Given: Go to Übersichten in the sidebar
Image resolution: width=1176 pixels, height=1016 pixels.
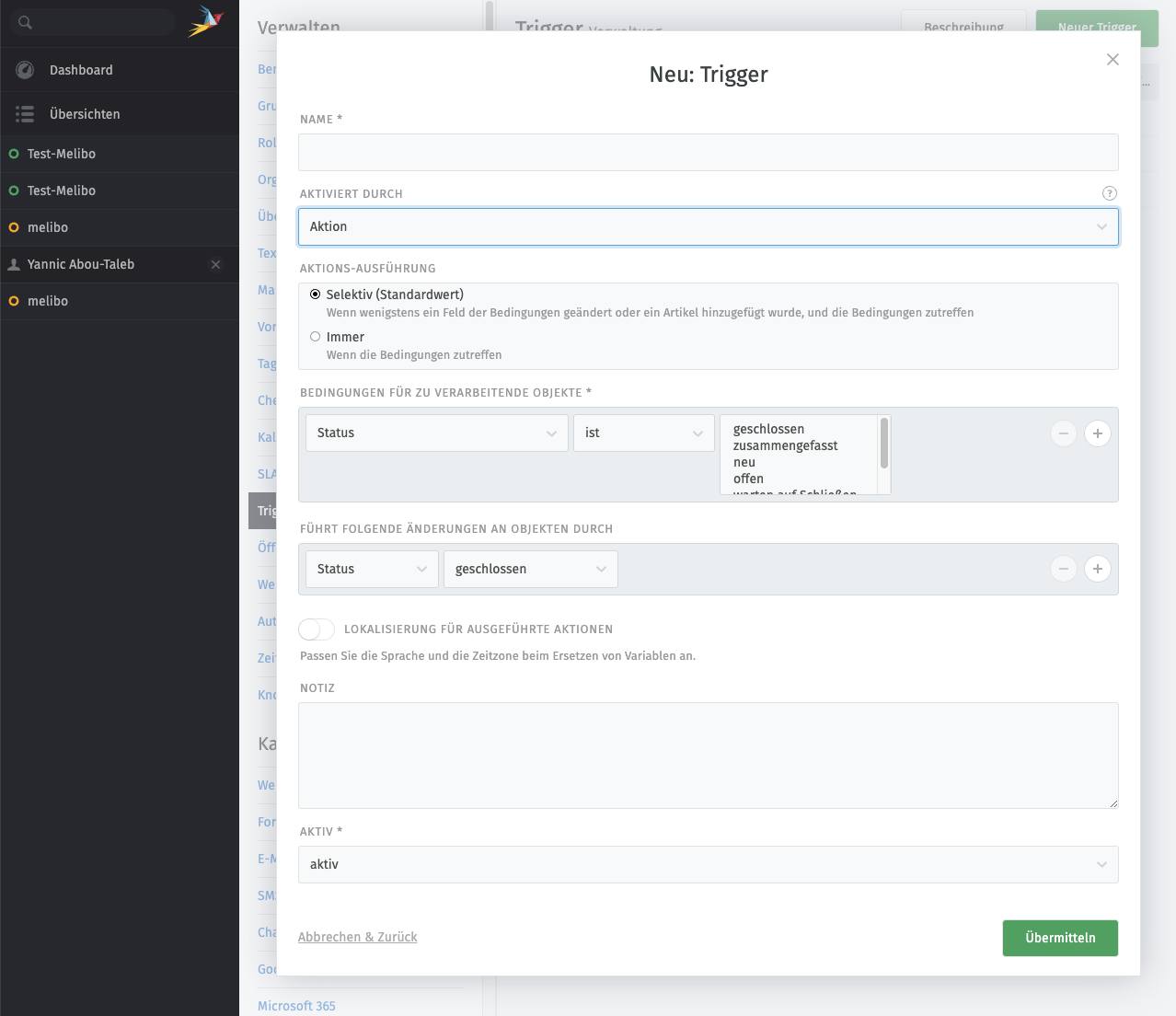Looking at the screenshot, I should point(85,114).
